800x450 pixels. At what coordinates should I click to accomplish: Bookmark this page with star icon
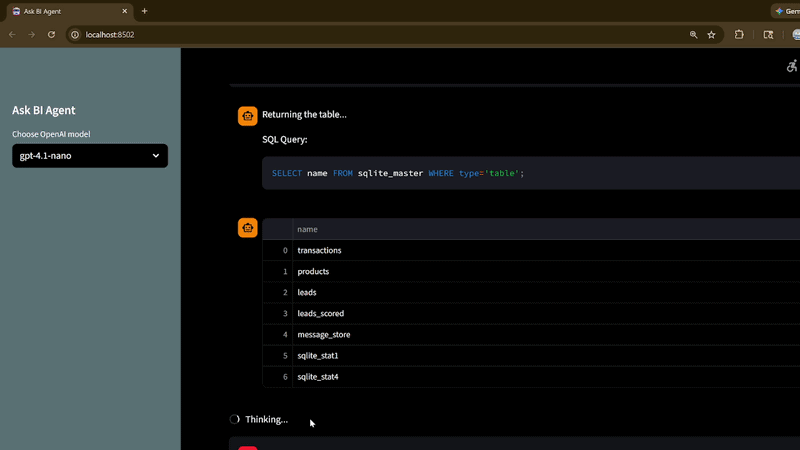click(711, 34)
